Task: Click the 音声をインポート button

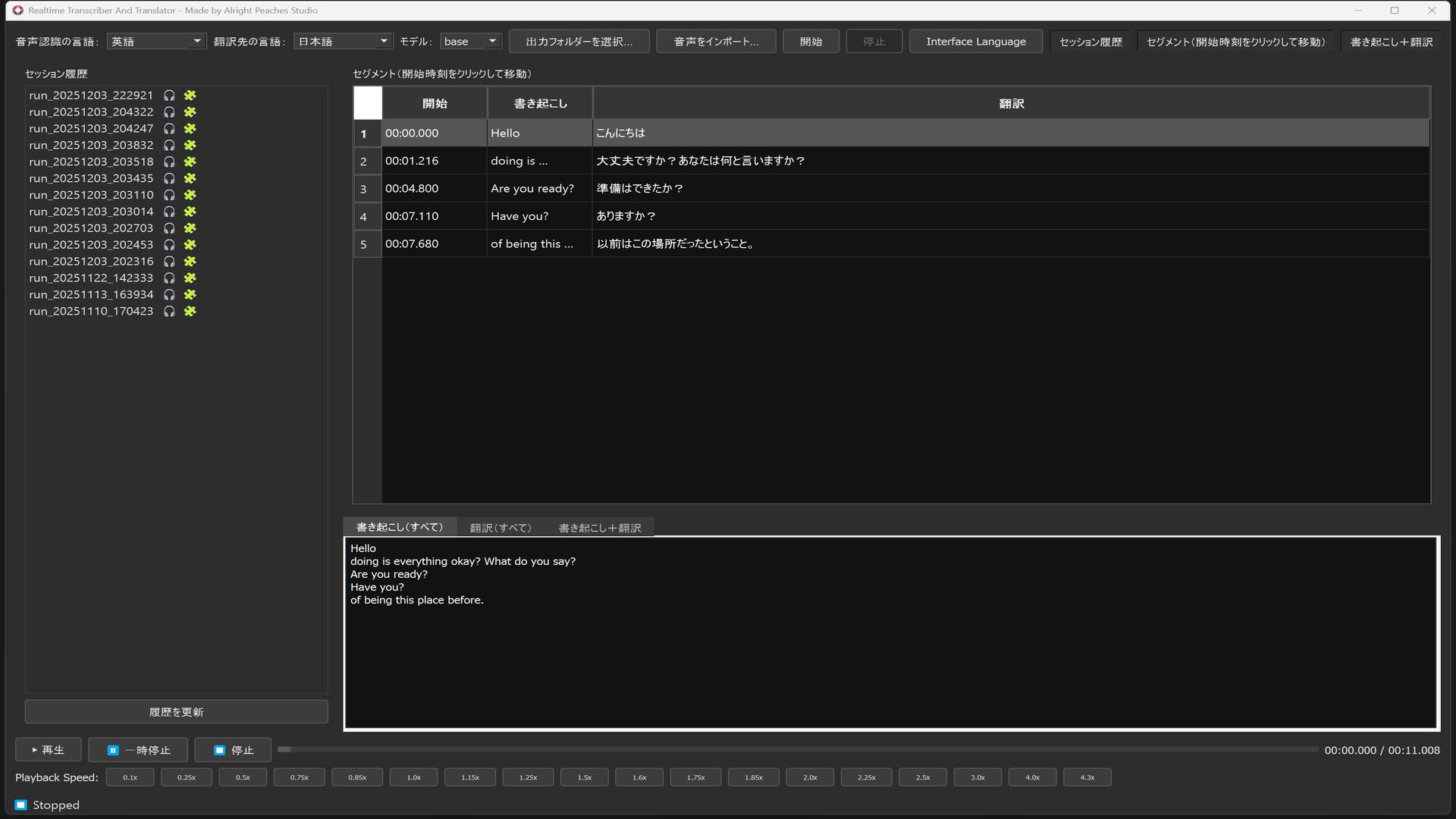Action: (x=716, y=41)
